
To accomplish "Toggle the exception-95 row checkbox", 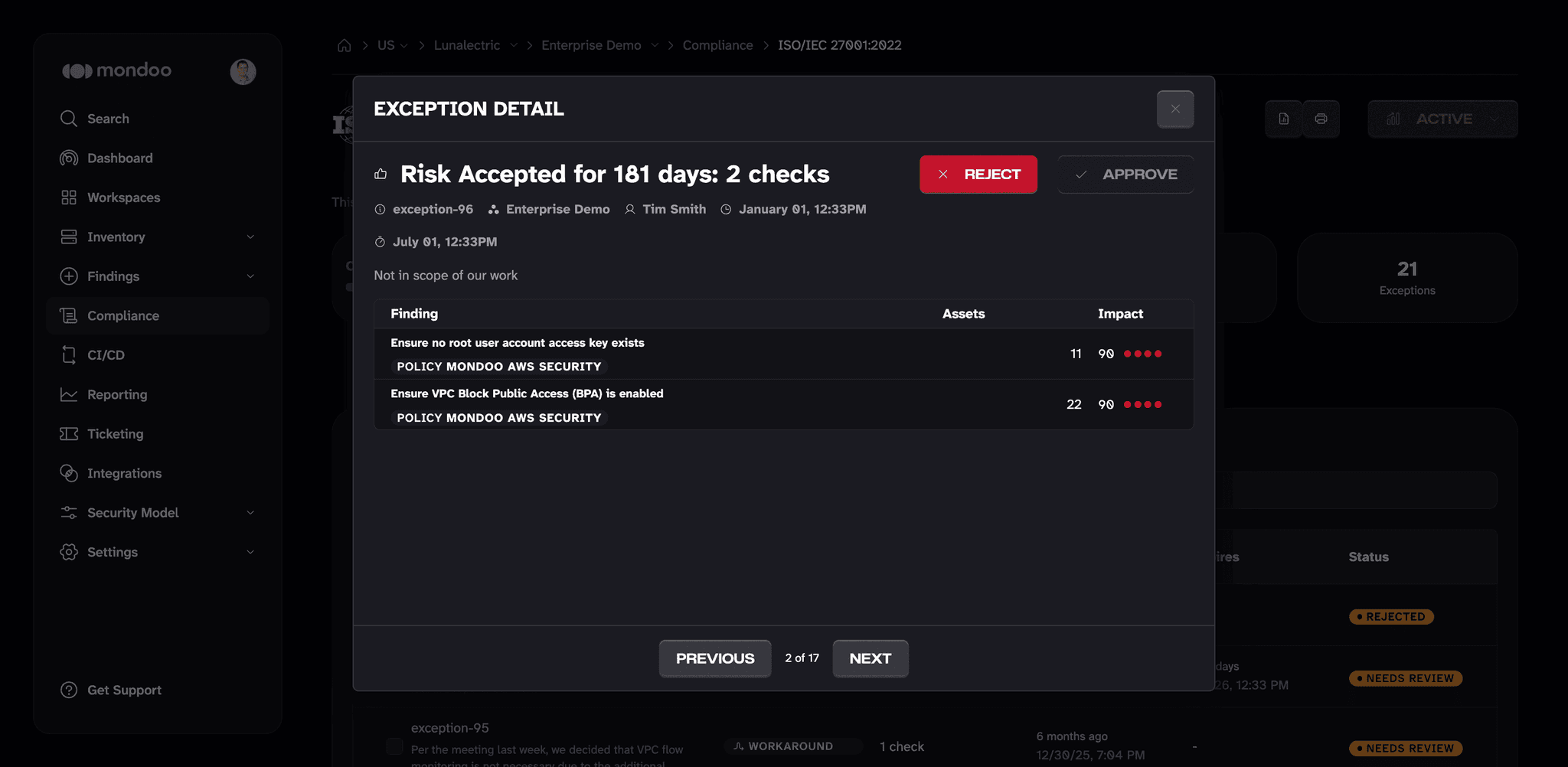I will 394,746.
